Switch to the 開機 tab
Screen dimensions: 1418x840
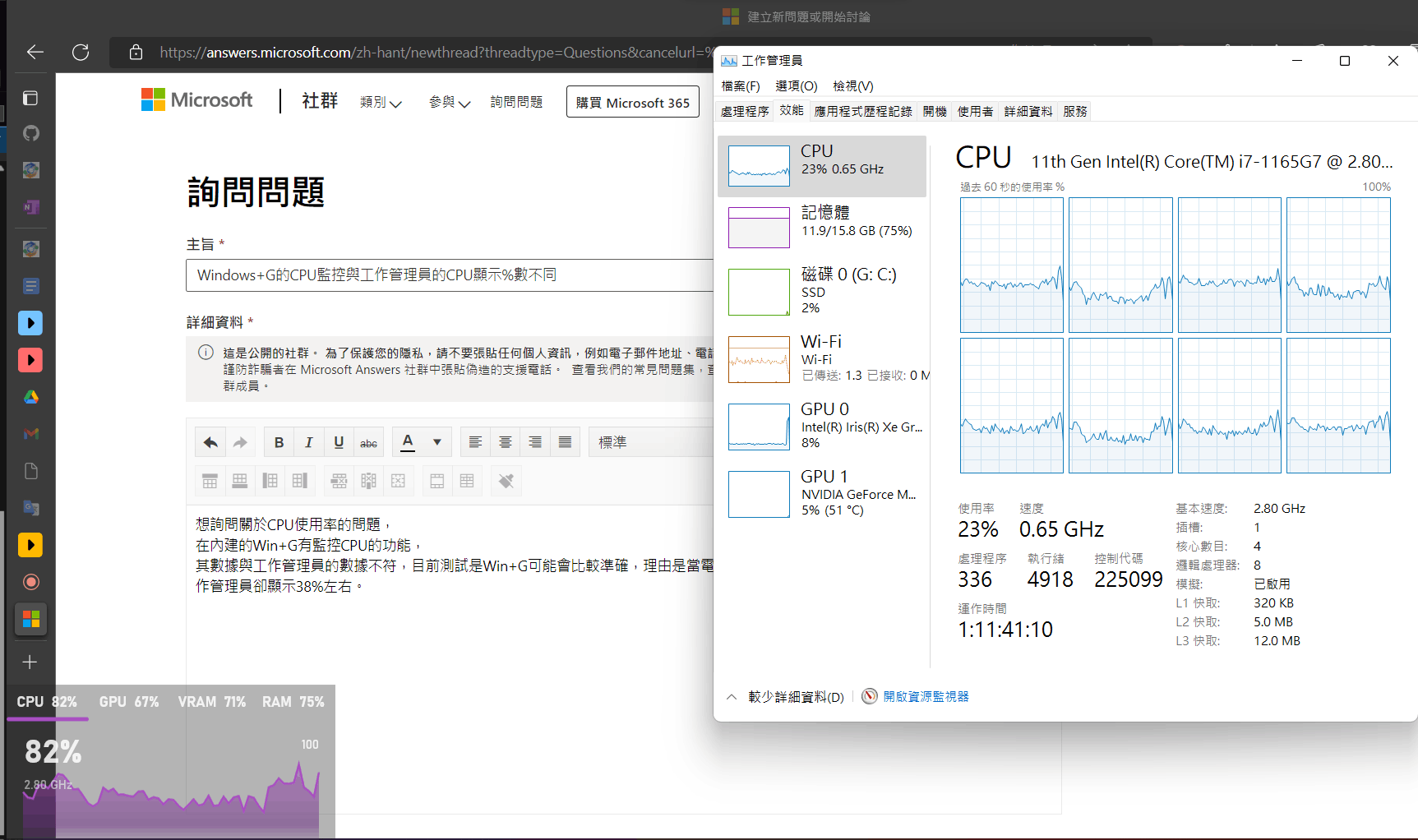pos(935,112)
